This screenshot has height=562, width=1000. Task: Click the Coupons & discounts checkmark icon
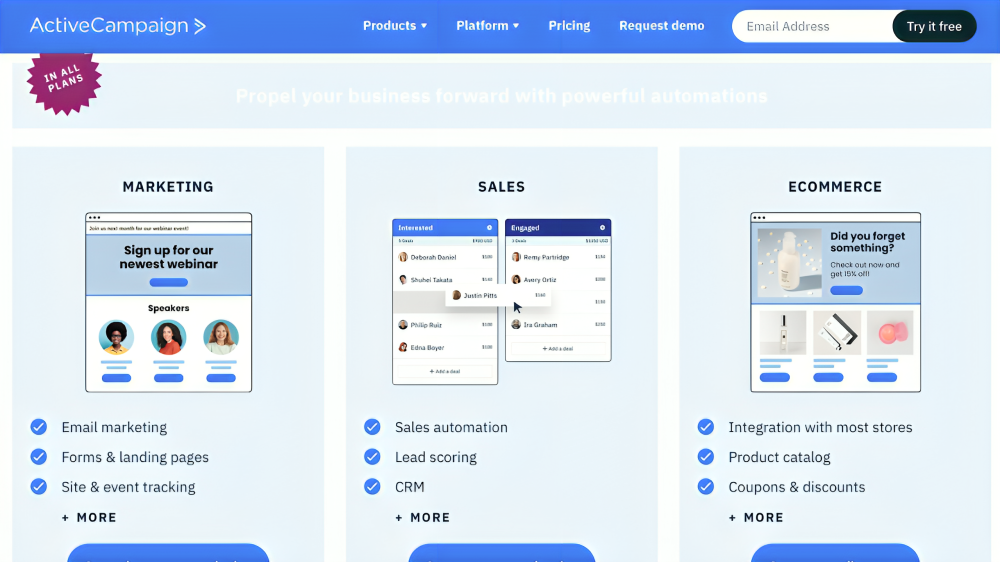(x=706, y=487)
